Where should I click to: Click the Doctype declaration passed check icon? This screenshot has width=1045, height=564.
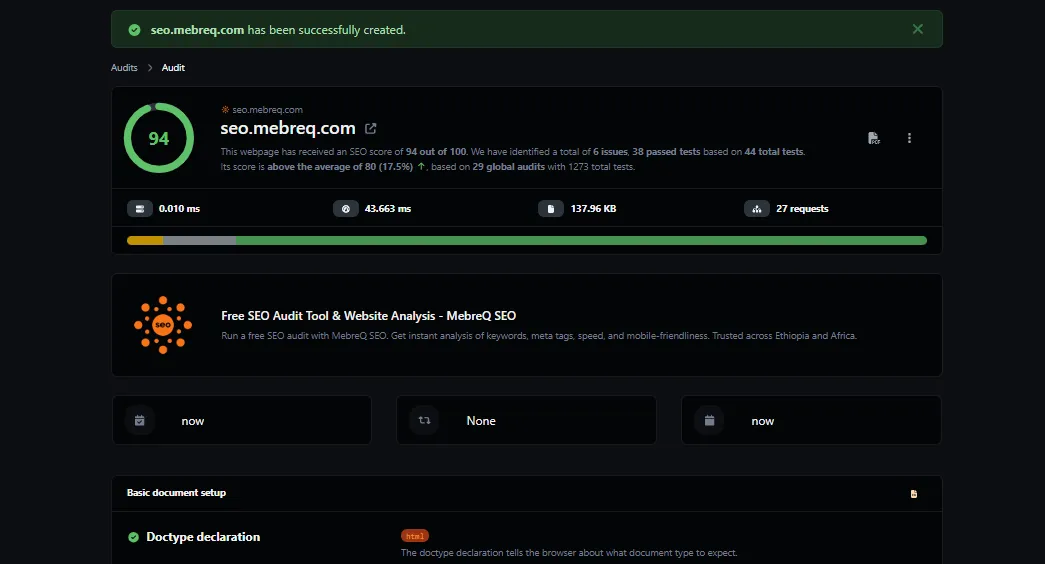(x=133, y=537)
